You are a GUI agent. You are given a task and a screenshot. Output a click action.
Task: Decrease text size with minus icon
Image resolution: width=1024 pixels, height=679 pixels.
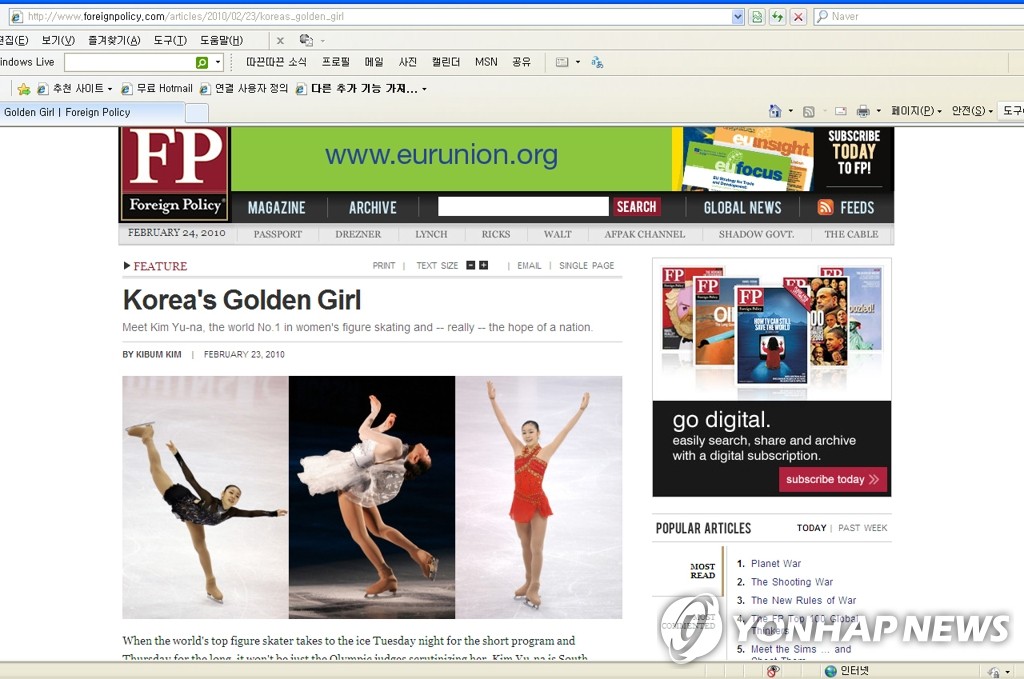point(471,265)
